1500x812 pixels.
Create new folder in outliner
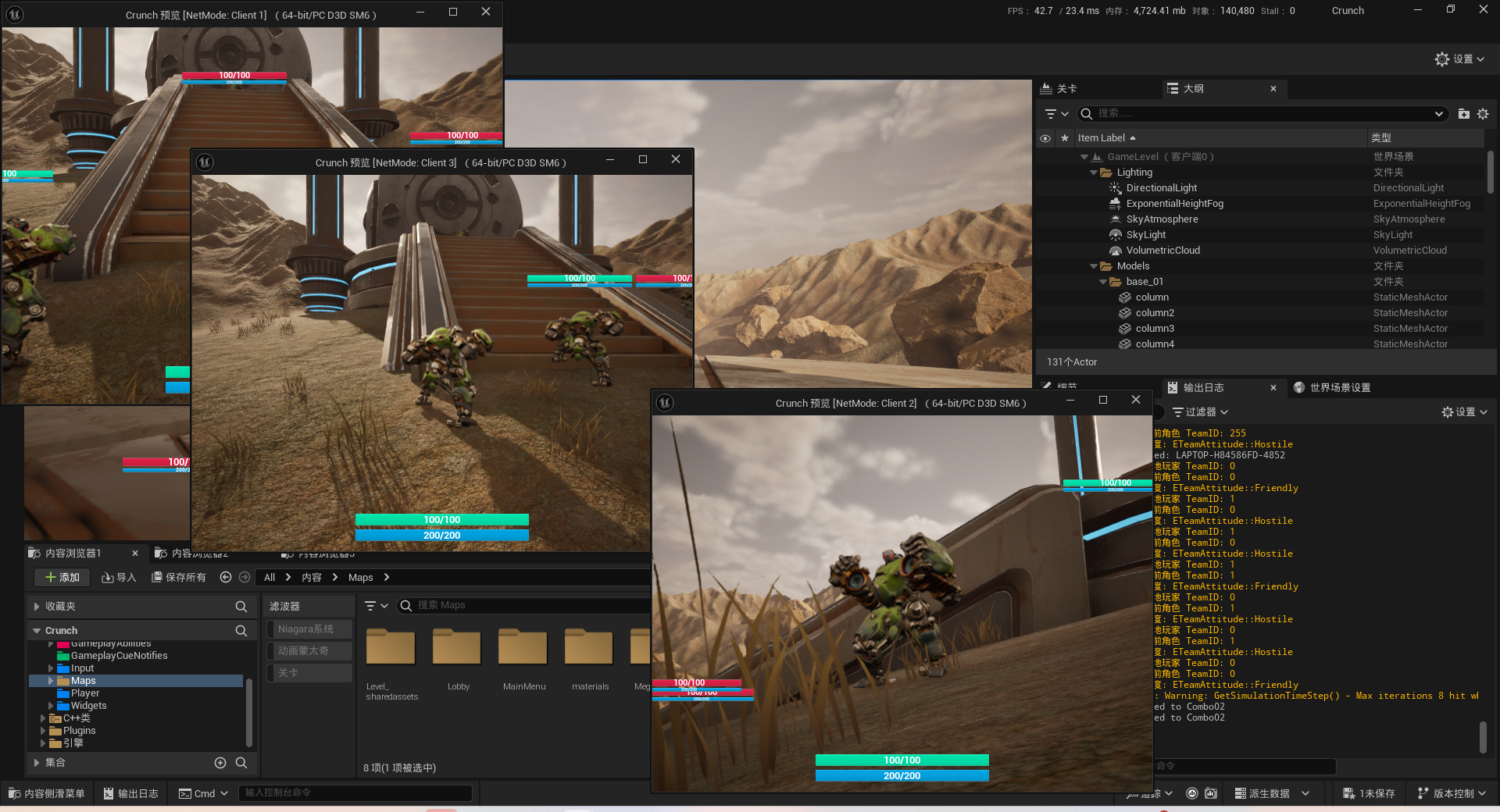1464,114
